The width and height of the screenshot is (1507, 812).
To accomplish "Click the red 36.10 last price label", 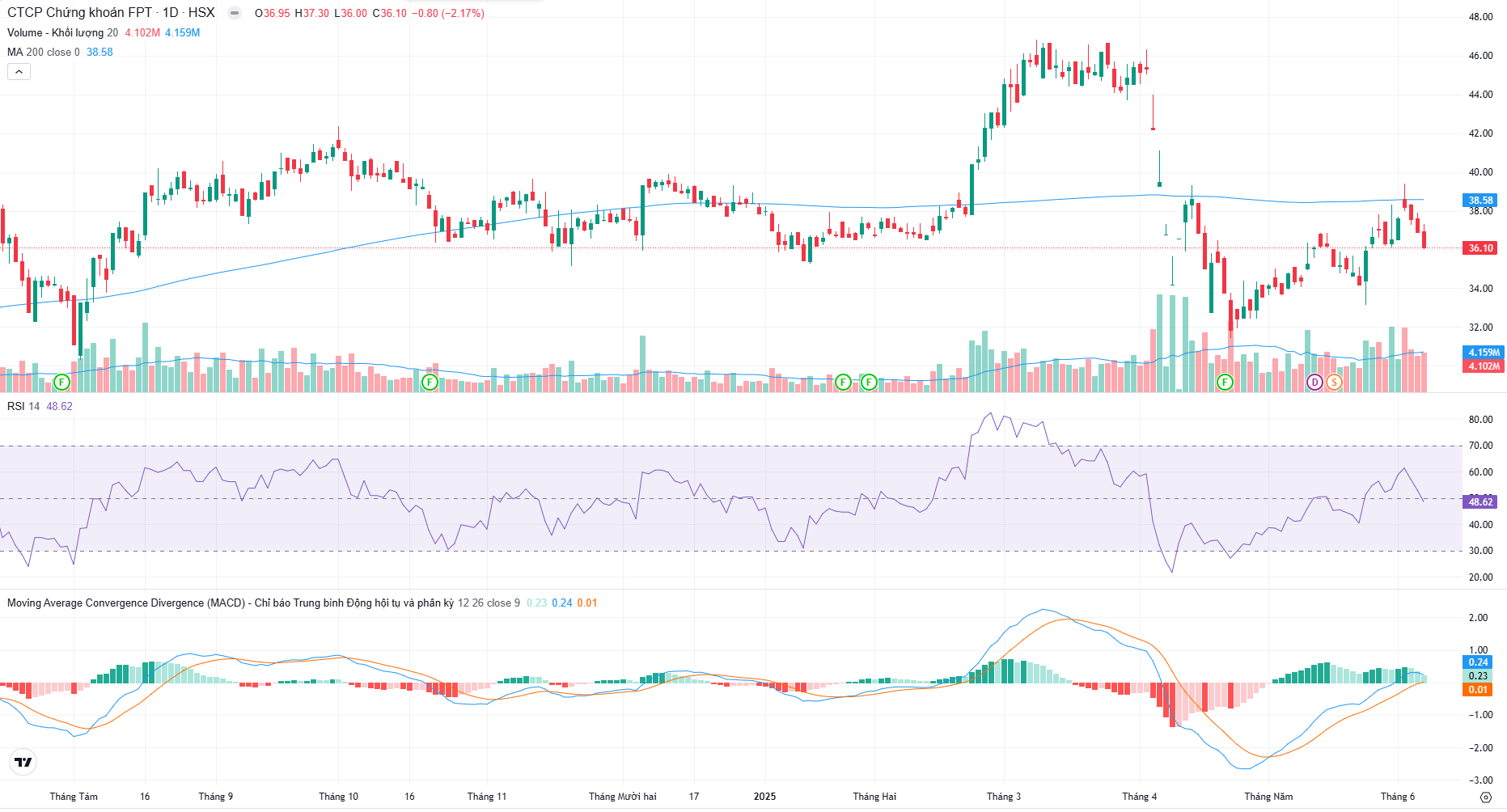I will click(1480, 248).
